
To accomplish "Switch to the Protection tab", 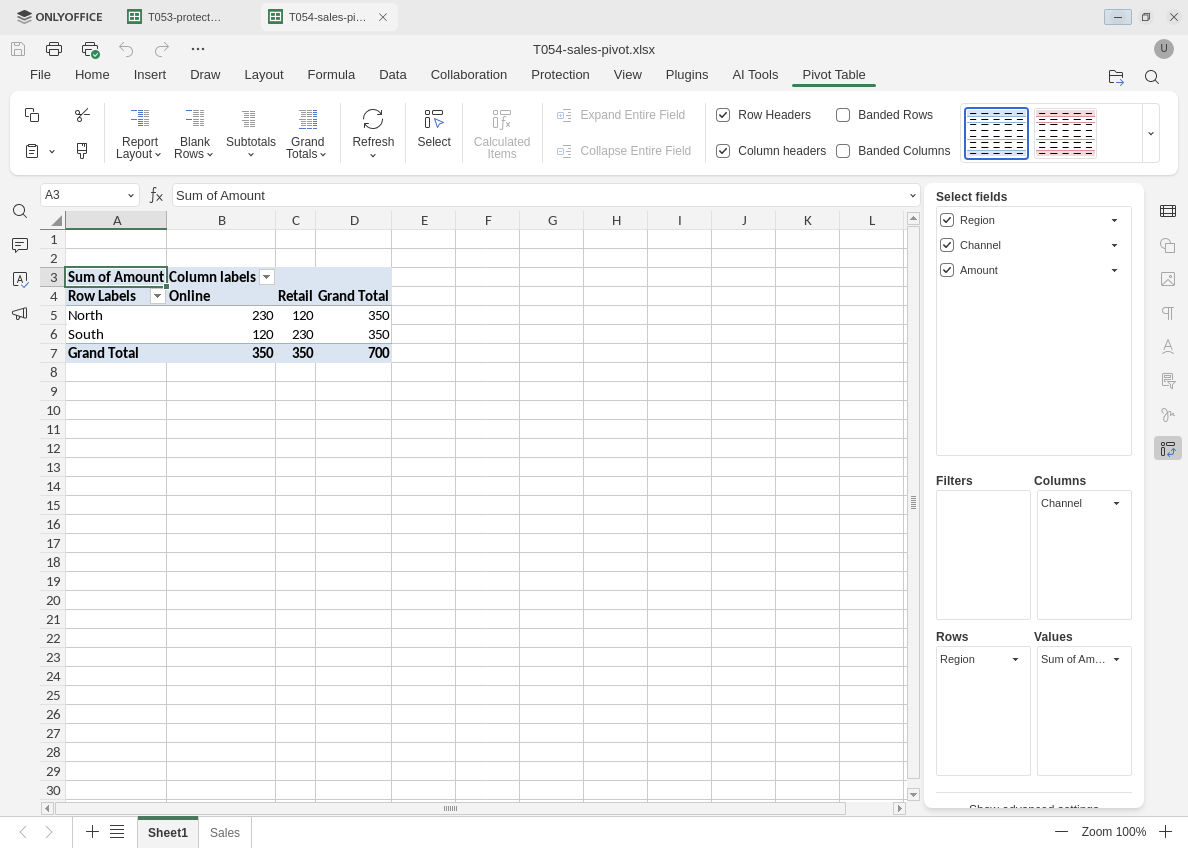I will 560,74.
